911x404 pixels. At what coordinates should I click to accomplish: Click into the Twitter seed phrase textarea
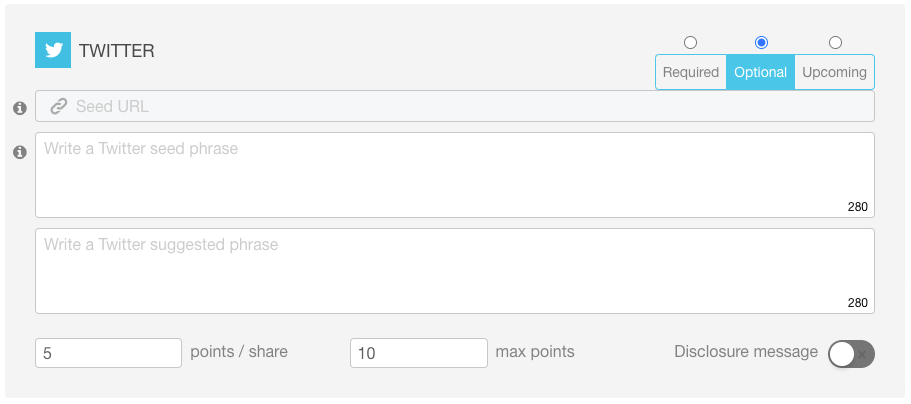pyautogui.click(x=455, y=175)
